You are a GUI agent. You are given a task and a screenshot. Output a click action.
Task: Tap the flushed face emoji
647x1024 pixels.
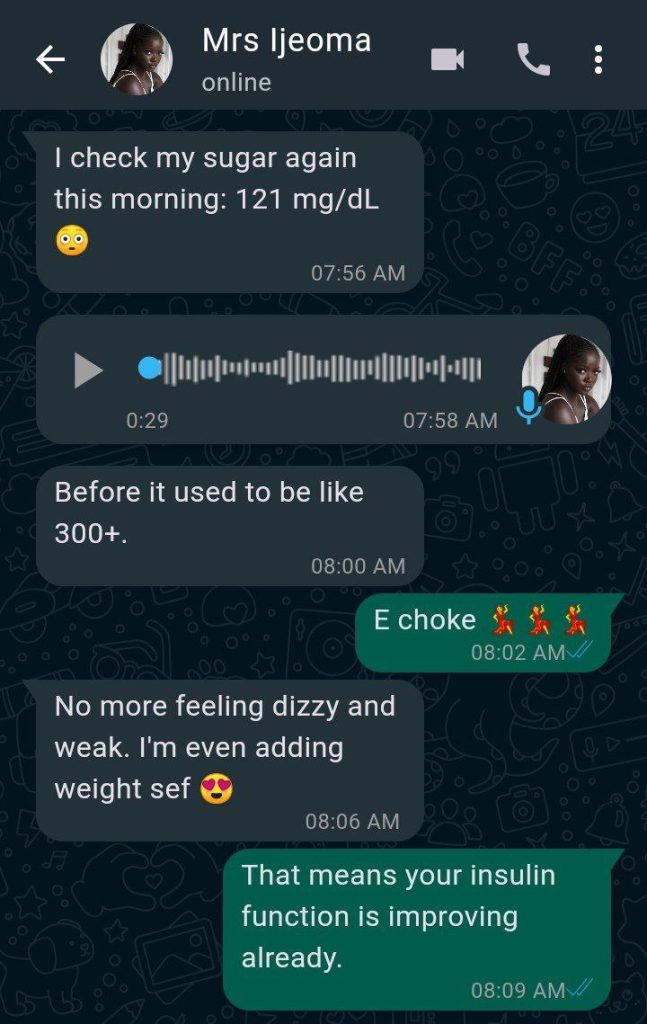(x=72, y=240)
